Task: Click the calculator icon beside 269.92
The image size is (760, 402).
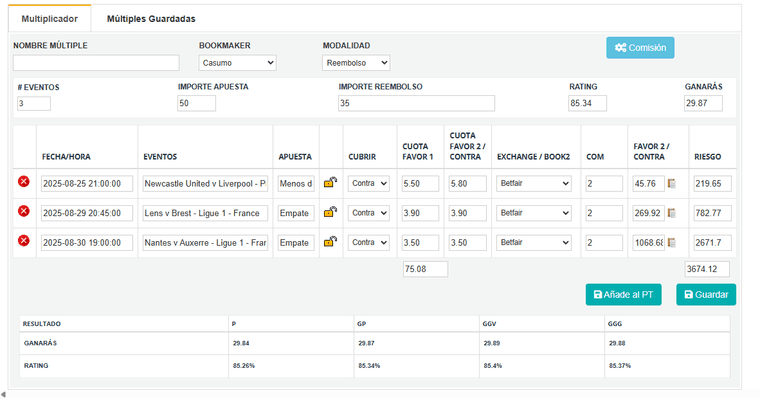Action: tap(672, 213)
